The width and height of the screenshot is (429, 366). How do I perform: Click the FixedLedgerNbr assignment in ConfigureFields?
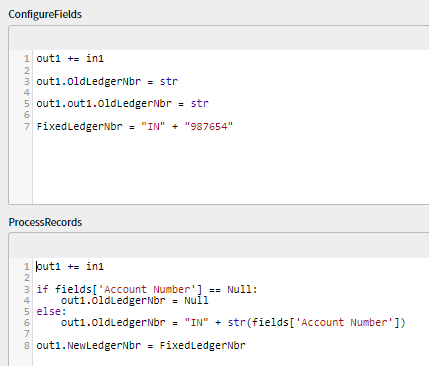(135, 126)
